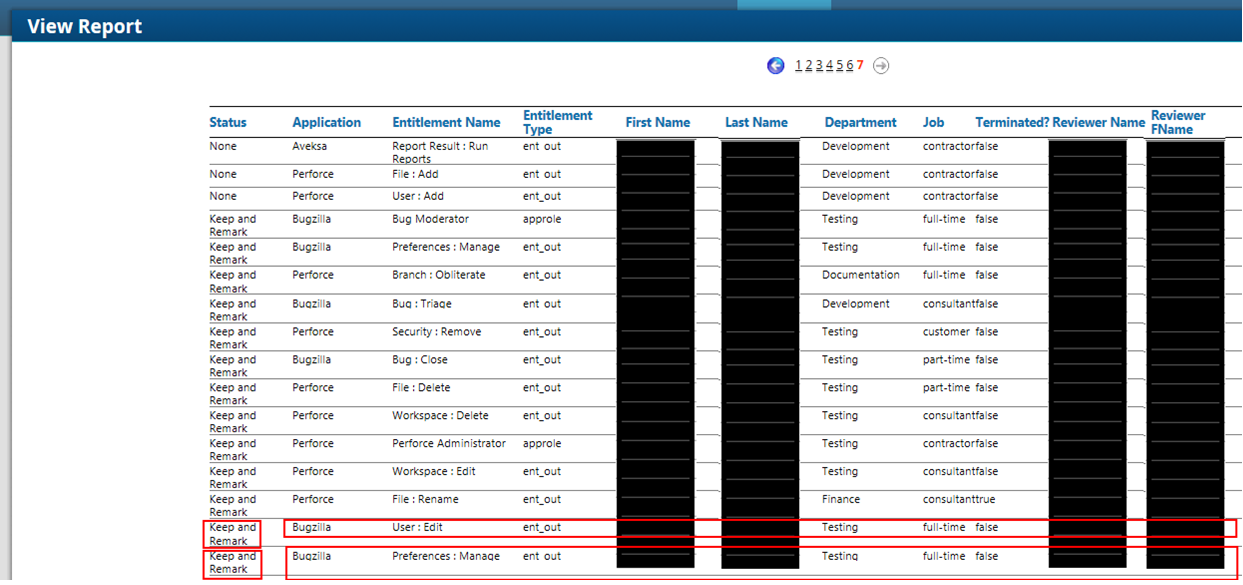Sort by Application column header

click(326, 123)
